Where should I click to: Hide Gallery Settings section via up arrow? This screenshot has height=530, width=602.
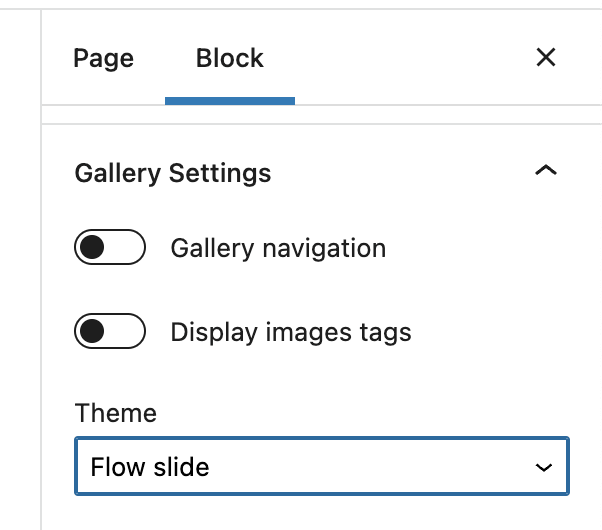click(x=545, y=172)
